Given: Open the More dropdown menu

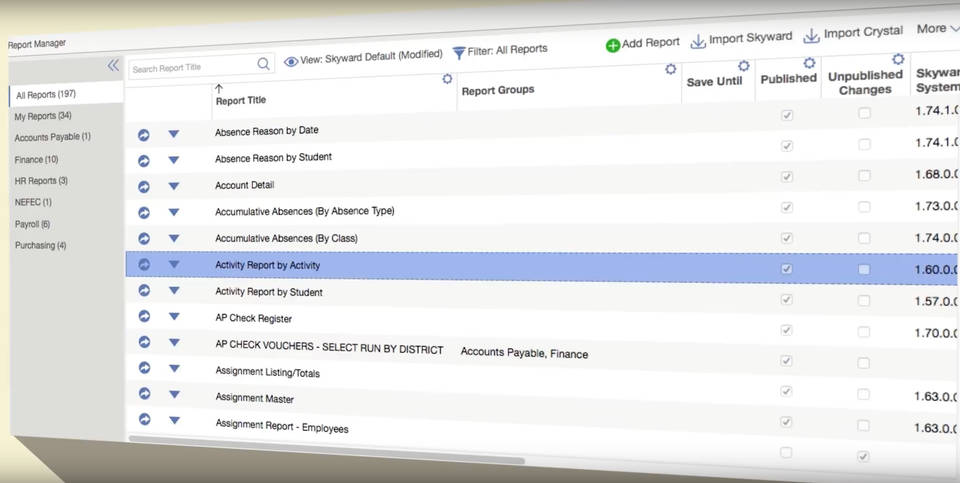Looking at the screenshot, I should tap(937, 28).
